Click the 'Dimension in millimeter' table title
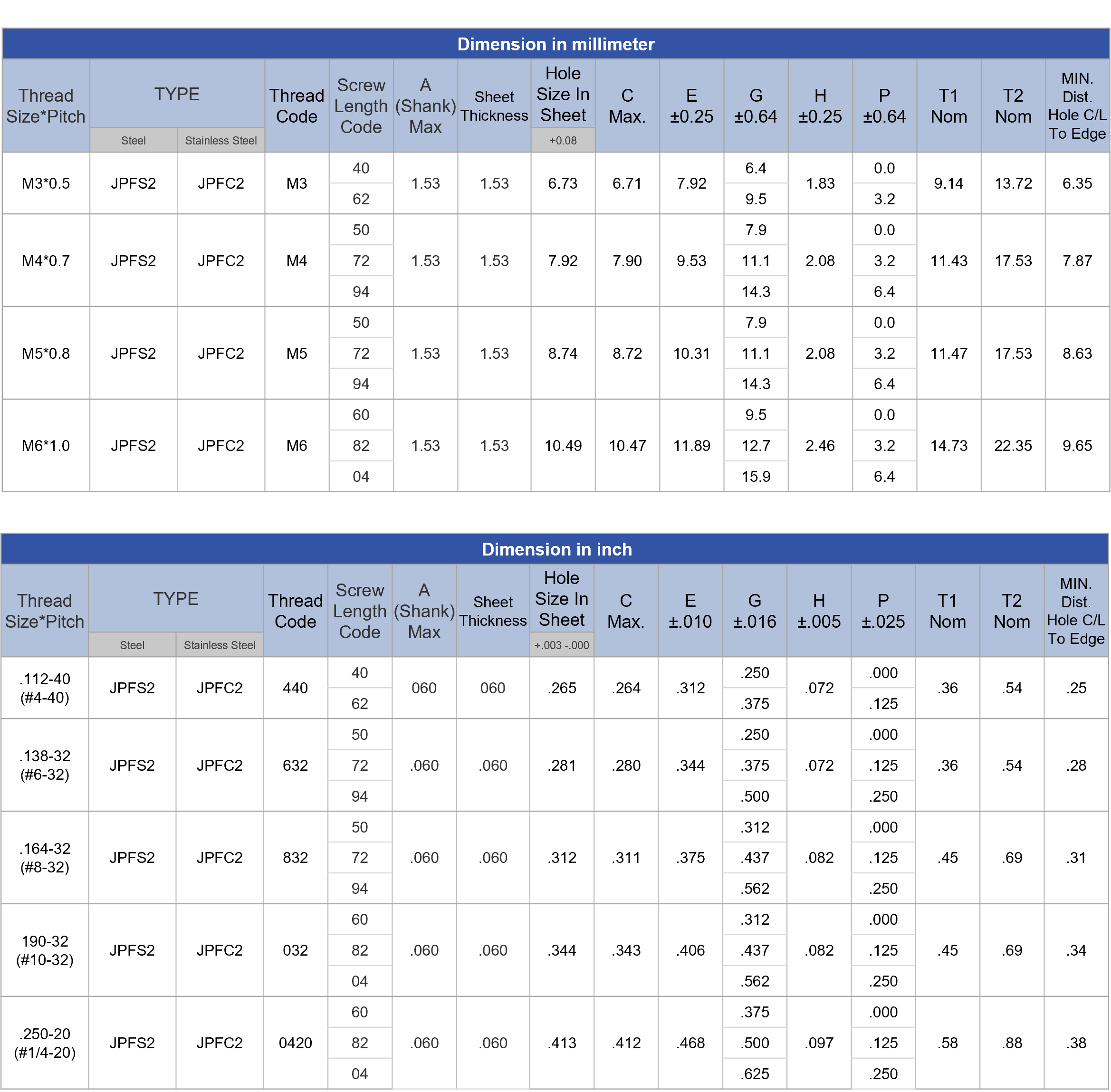The image size is (1111, 1092). click(555, 44)
